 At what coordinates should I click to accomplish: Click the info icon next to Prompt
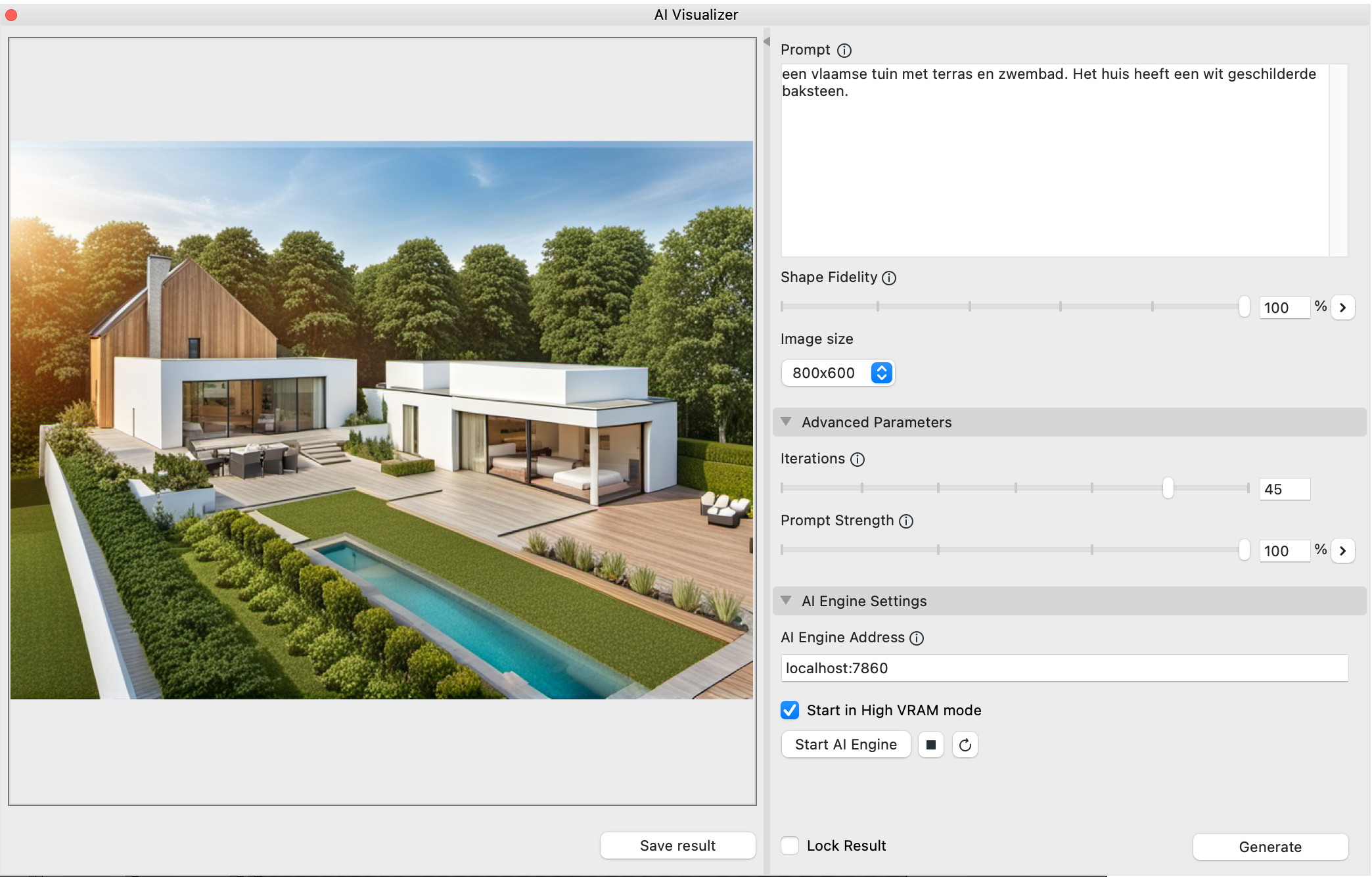click(x=844, y=51)
